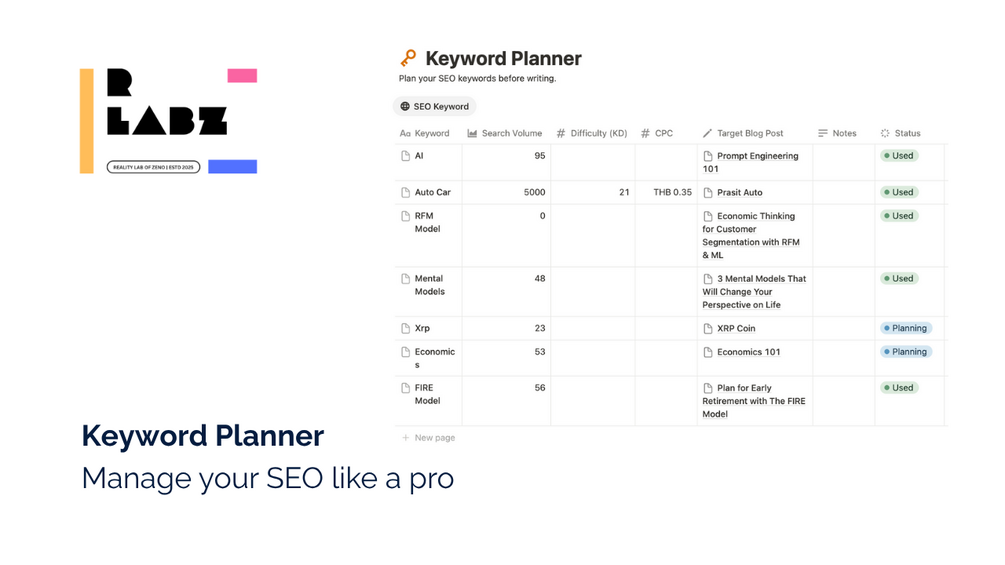Click the Planning status tag for Xrp
Viewport: 1005px width, 565px height.
905,328
